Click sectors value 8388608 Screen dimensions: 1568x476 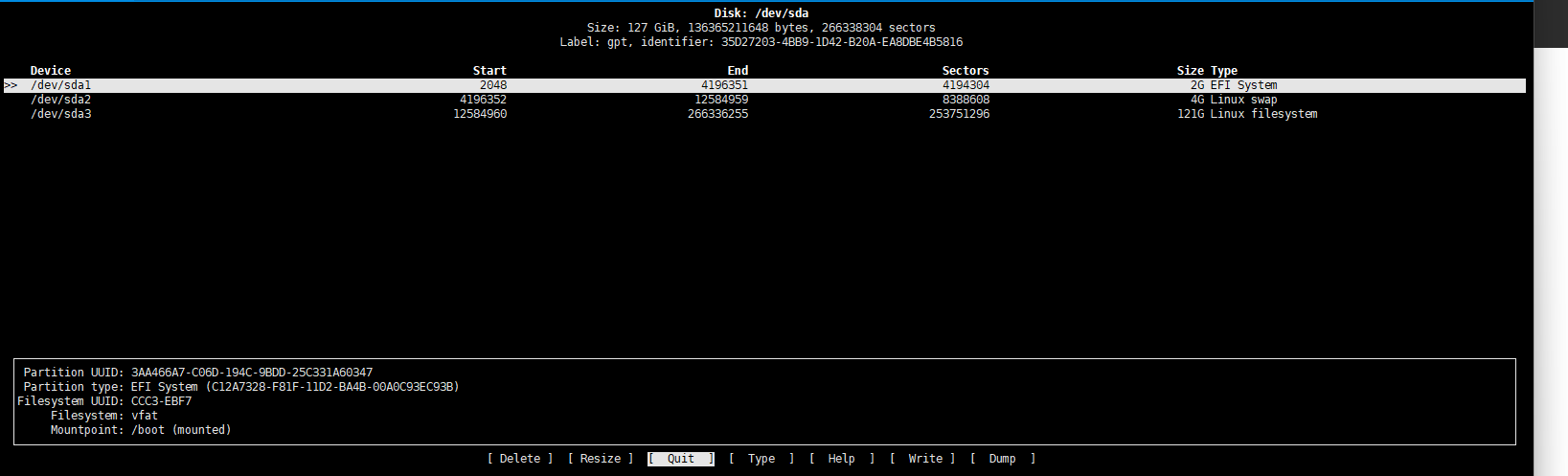click(966, 100)
